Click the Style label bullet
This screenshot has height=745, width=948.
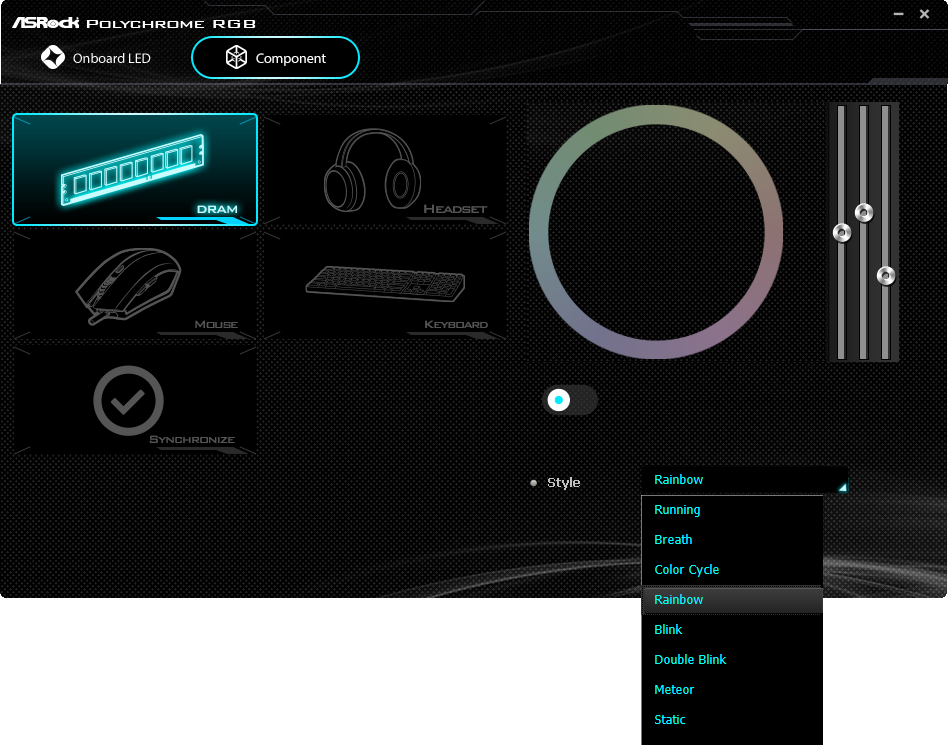coord(533,483)
